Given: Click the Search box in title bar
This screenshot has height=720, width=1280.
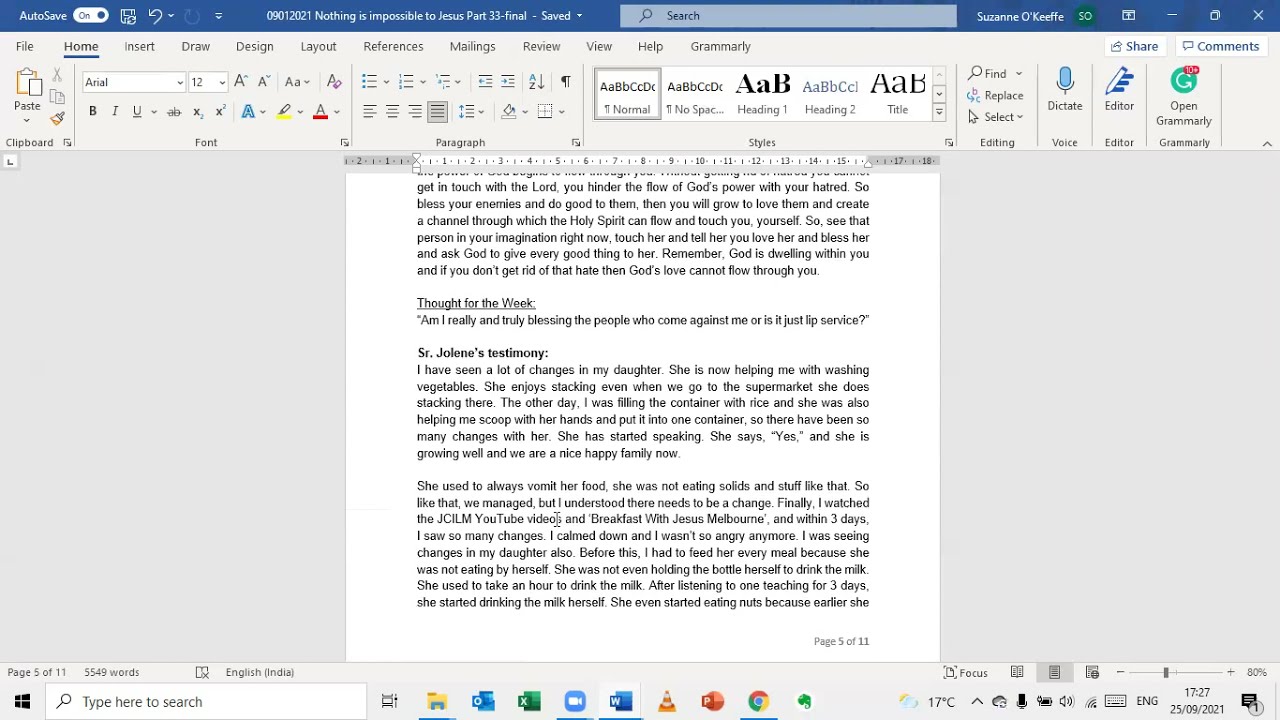Looking at the screenshot, I should 788,16.
